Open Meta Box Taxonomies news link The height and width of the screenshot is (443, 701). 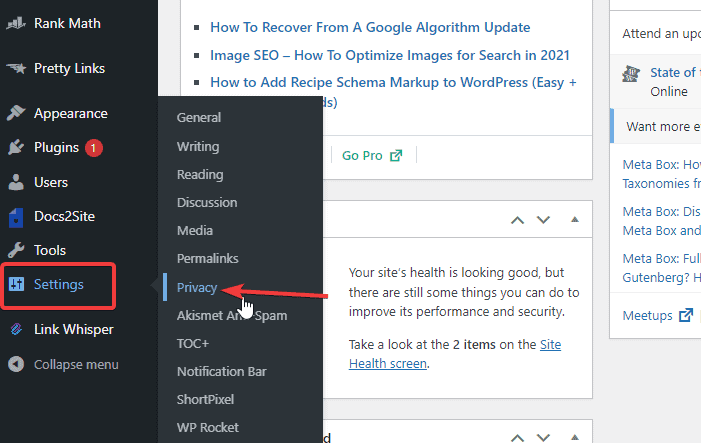(662, 174)
